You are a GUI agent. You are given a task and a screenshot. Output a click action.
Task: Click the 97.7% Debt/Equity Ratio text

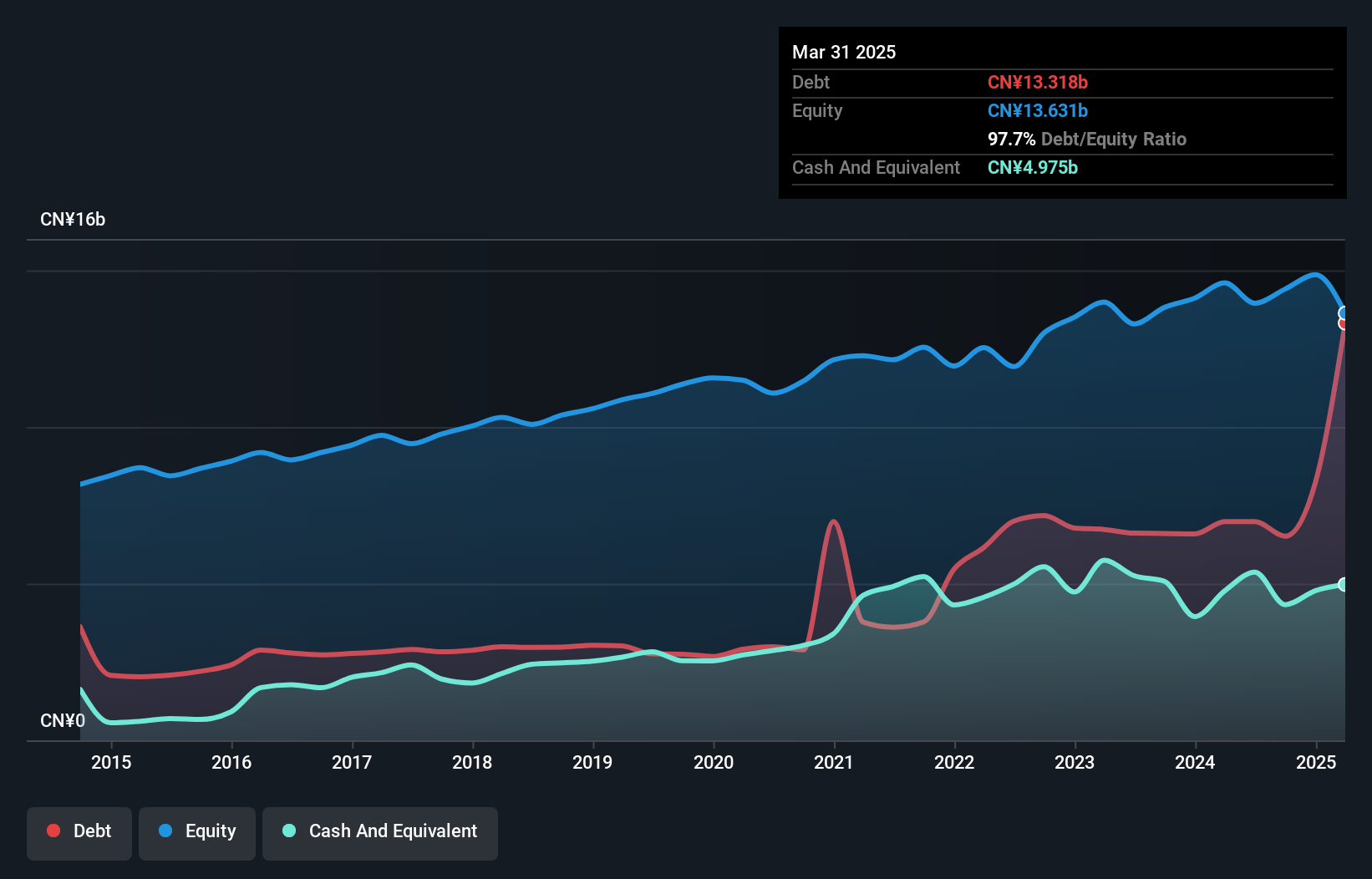(1086, 139)
